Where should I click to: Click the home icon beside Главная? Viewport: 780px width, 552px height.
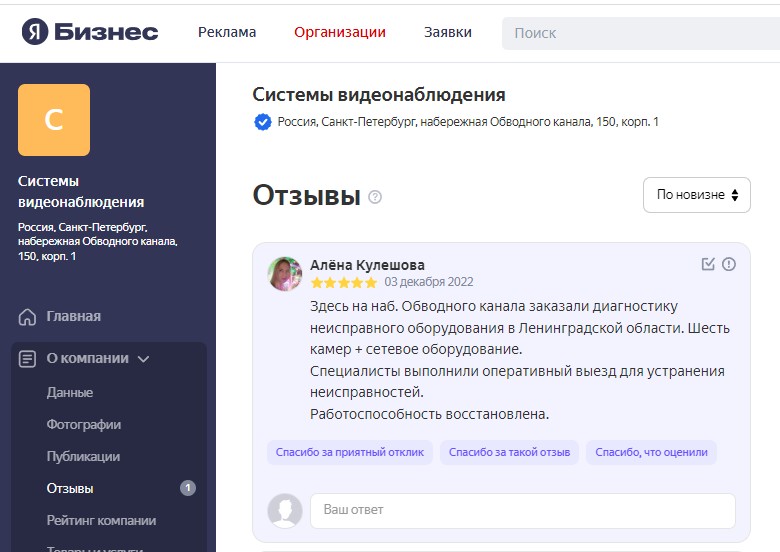(28, 317)
